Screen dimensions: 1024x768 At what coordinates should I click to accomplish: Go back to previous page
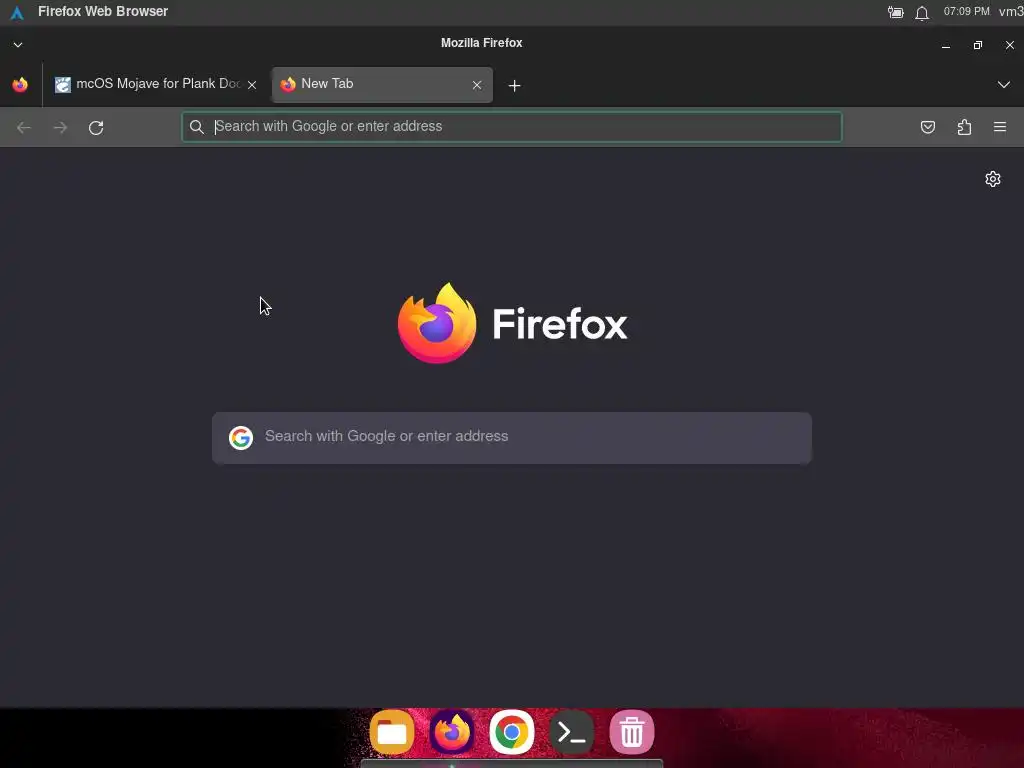point(24,127)
